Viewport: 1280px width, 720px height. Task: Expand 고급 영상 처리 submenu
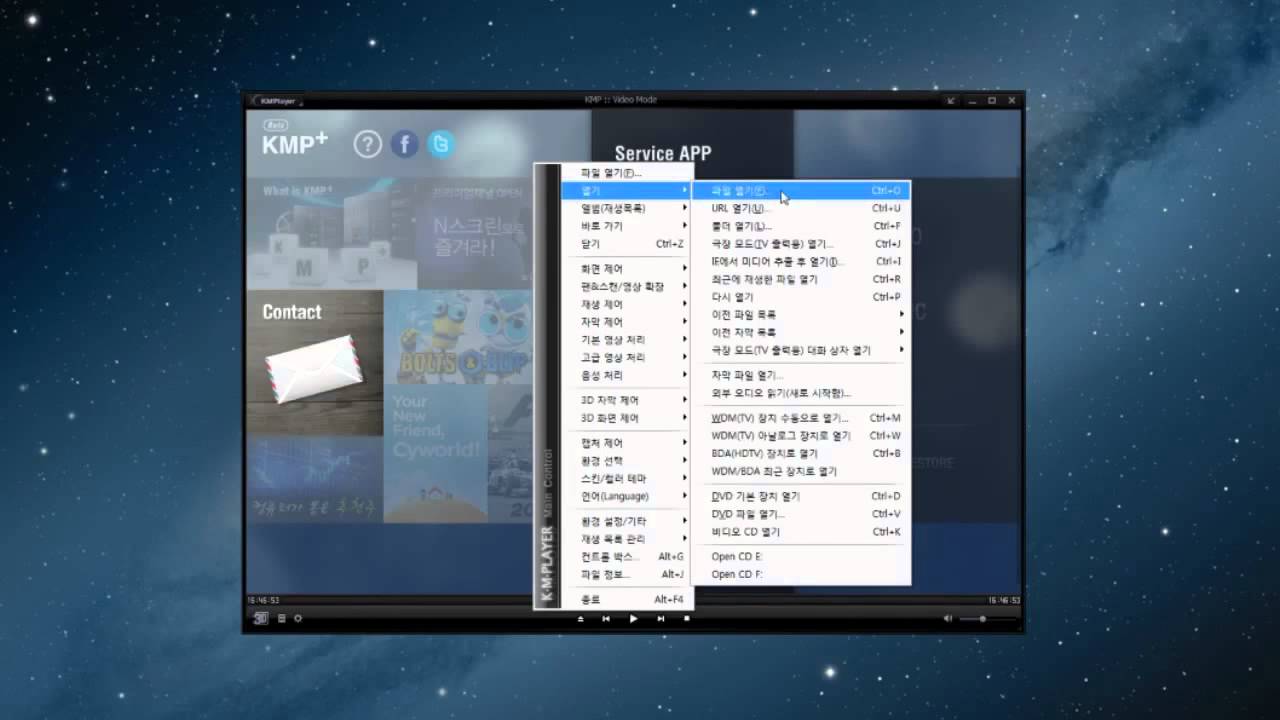coord(626,357)
